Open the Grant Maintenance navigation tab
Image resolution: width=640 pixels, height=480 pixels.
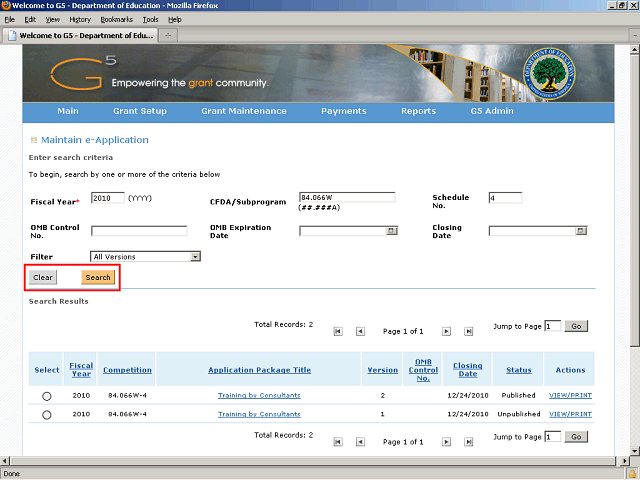(244, 111)
